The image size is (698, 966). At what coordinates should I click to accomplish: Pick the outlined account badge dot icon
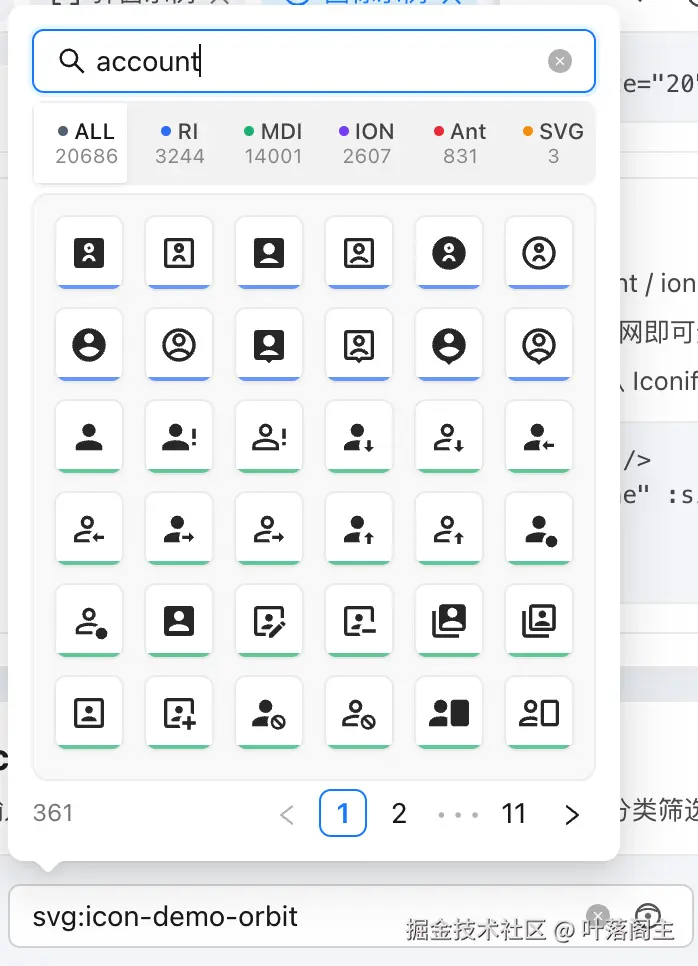pos(89,621)
